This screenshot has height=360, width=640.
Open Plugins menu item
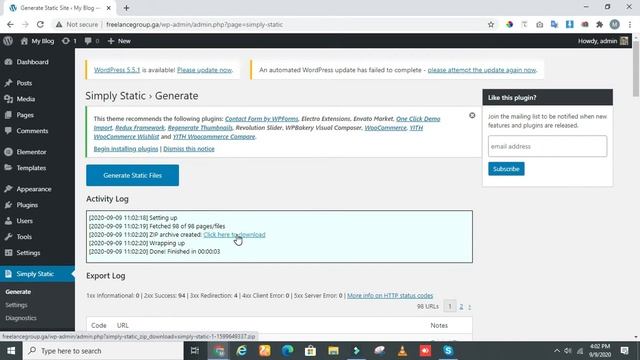[x=27, y=205]
